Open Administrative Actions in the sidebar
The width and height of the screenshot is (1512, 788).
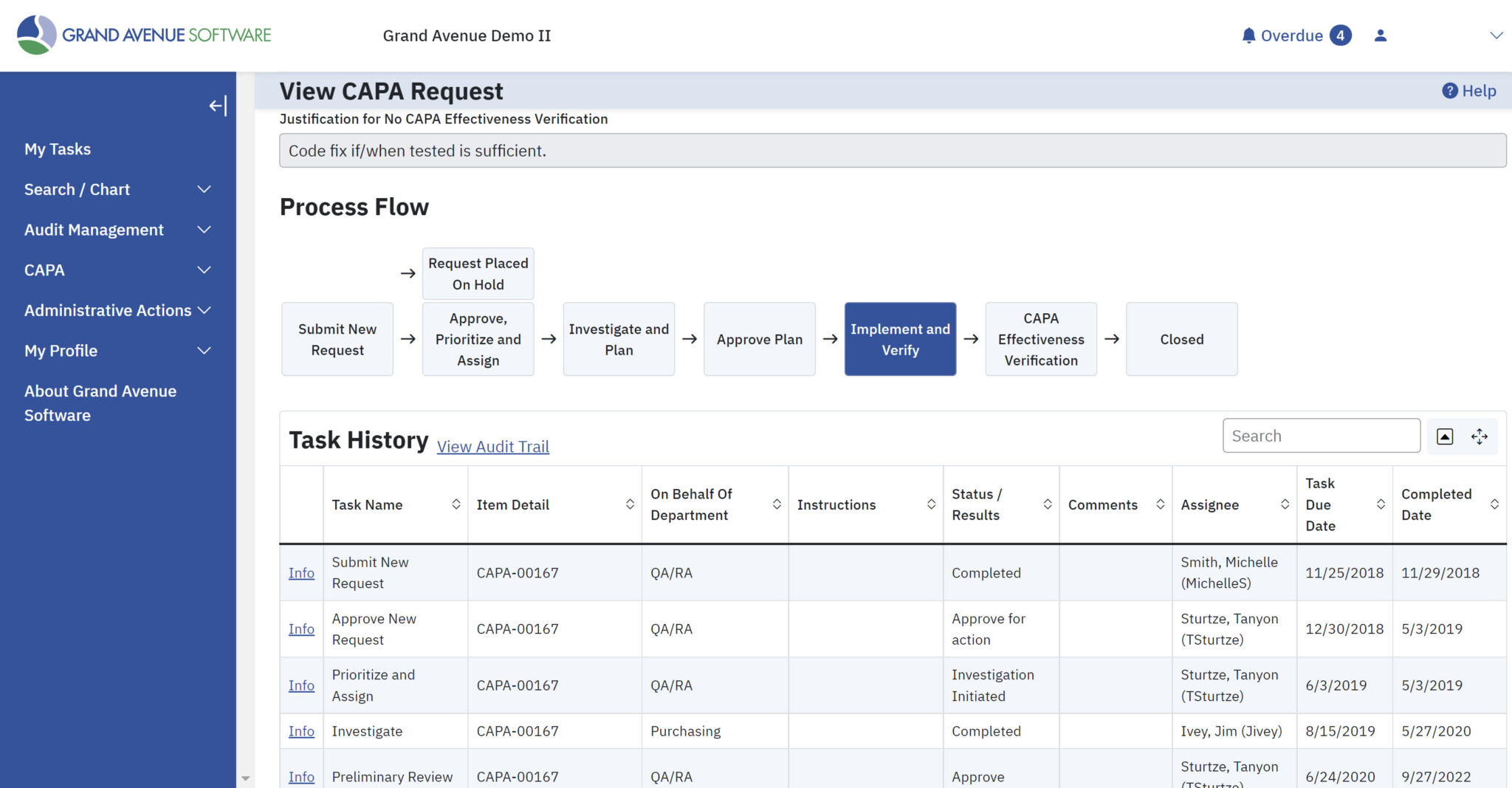click(108, 310)
